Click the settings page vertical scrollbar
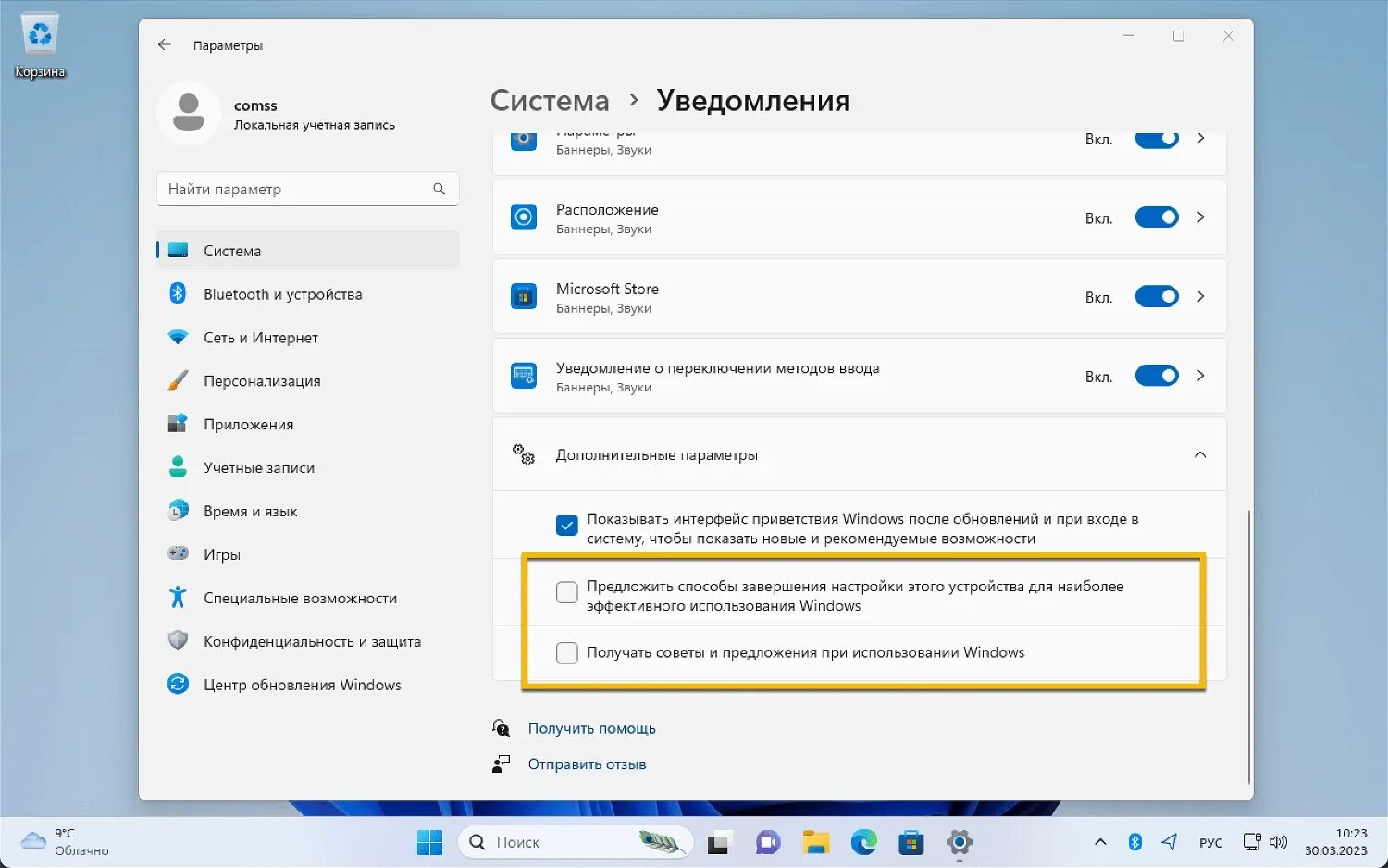Image resolution: width=1388 pixels, height=868 pixels. [1249, 646]
